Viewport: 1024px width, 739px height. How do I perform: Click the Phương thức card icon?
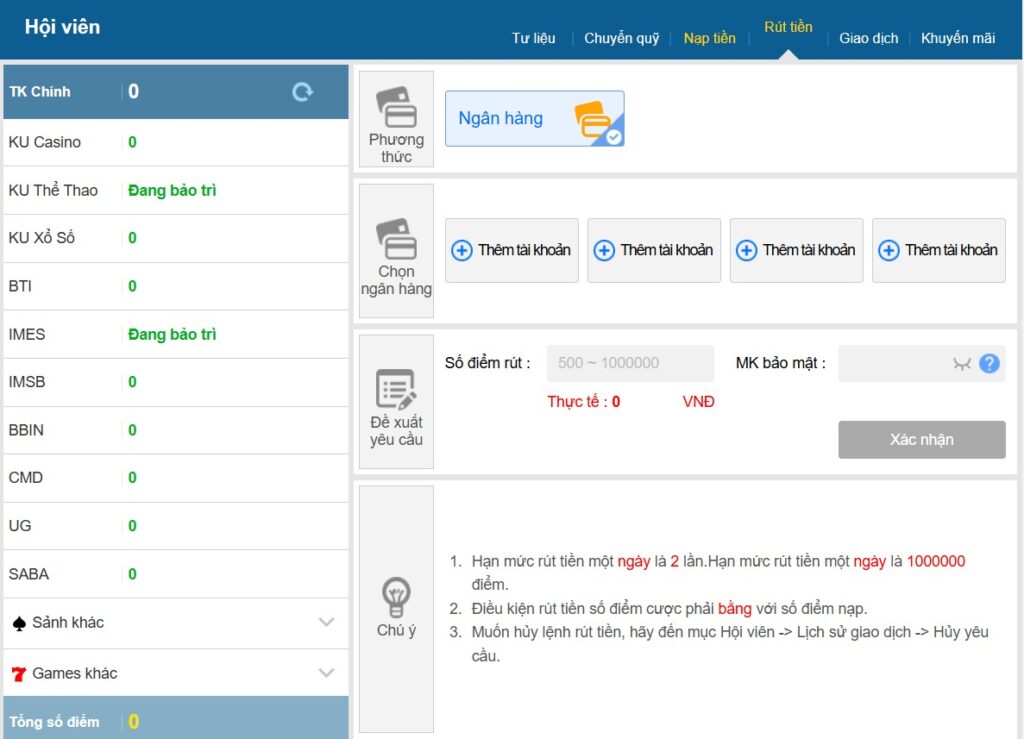[396, 106]
